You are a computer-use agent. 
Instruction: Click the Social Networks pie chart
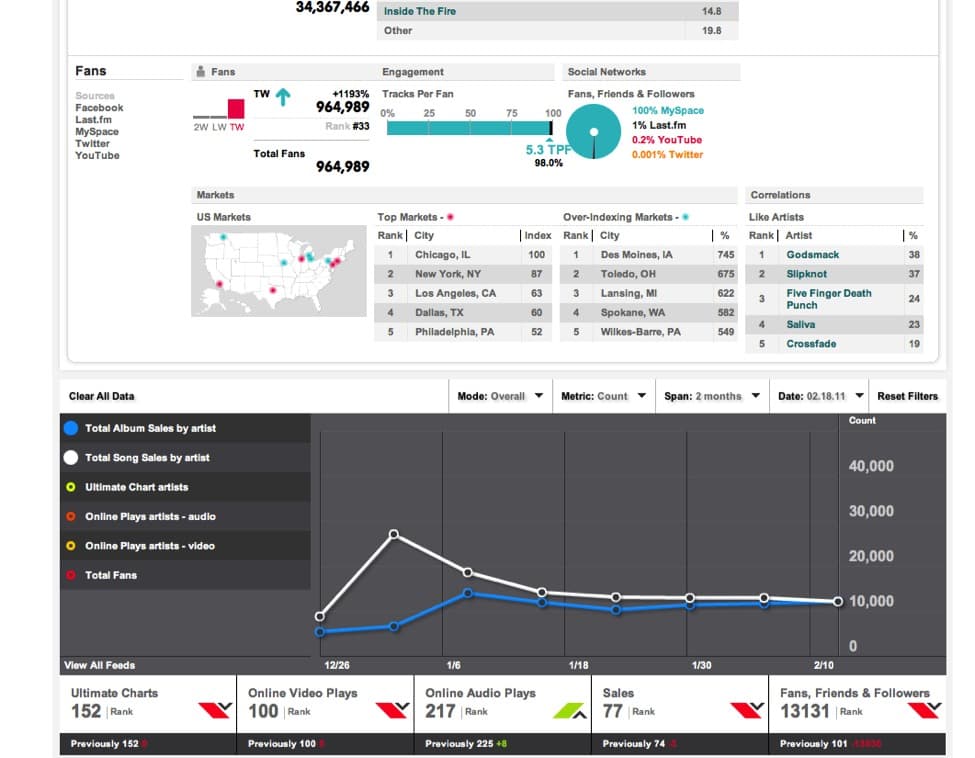point(593,131)
